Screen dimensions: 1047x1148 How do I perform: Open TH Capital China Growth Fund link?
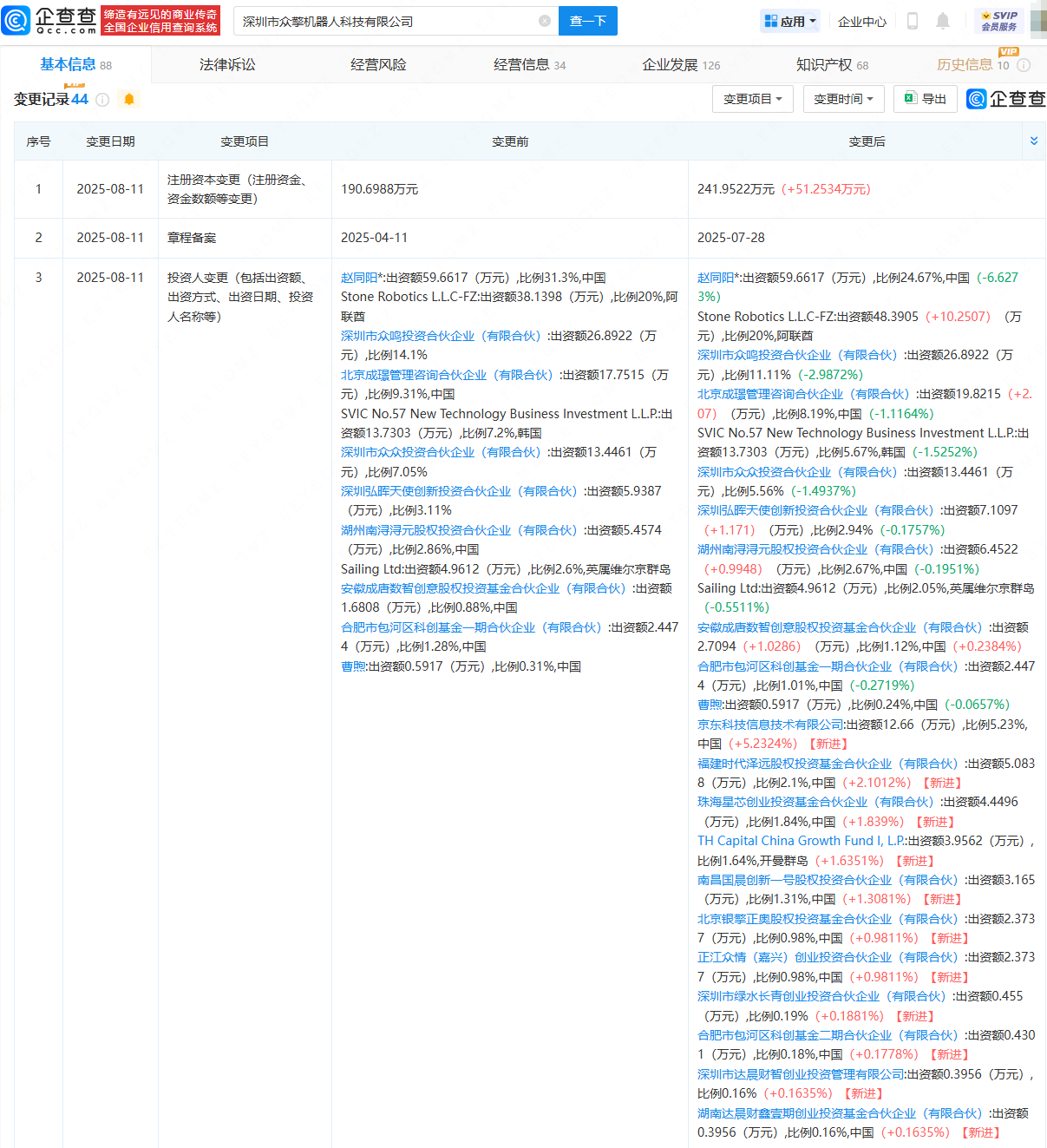(x=800, y=841)
